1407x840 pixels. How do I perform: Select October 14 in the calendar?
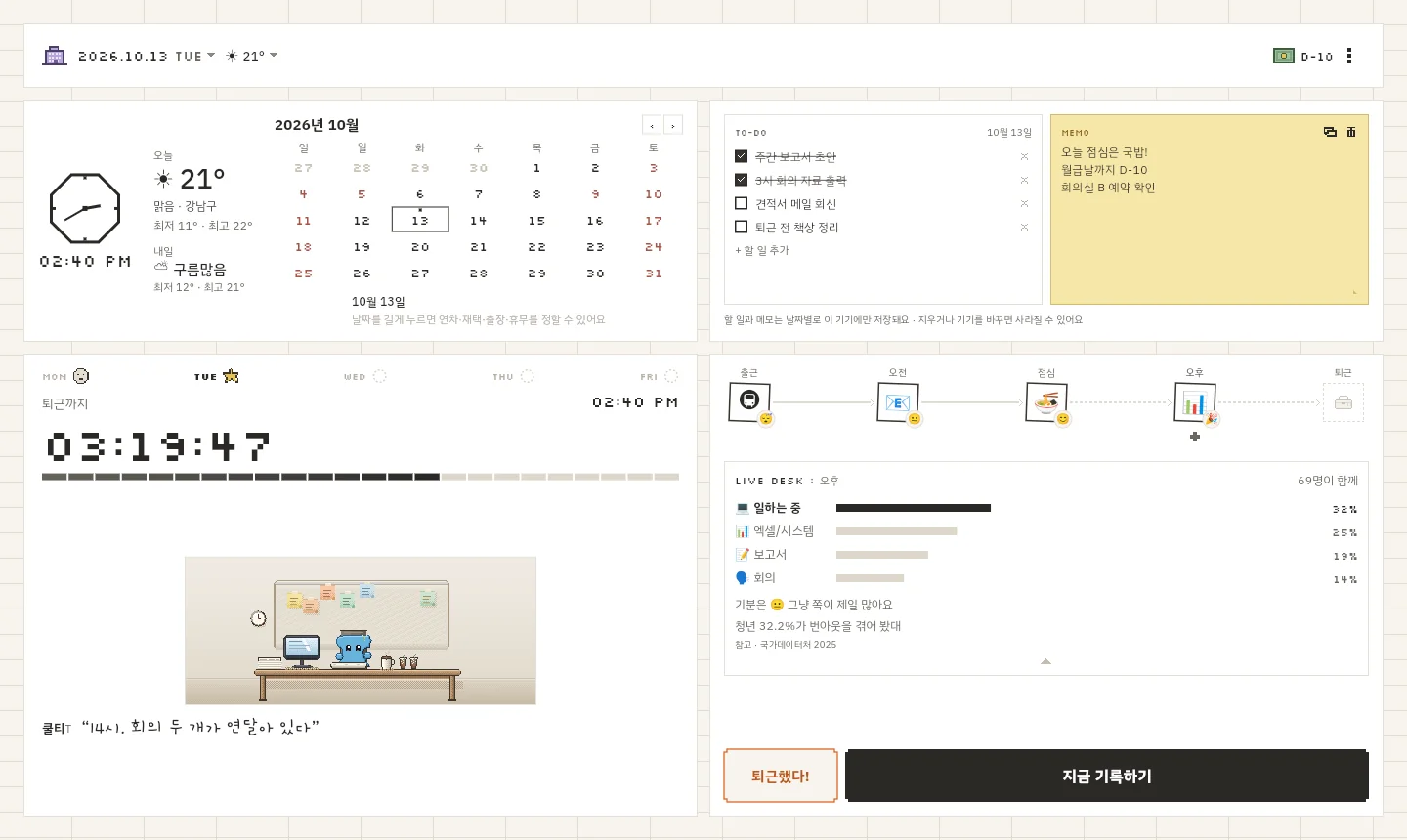point(479,220)
